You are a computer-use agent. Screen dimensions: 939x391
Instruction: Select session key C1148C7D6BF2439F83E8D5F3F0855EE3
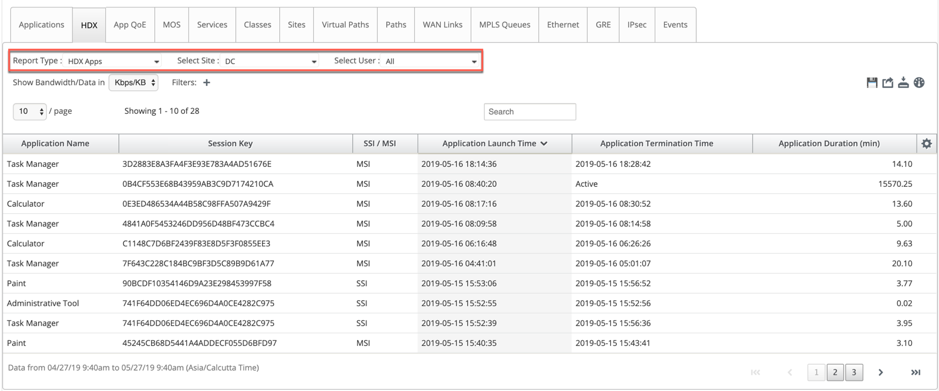(196, 244)
